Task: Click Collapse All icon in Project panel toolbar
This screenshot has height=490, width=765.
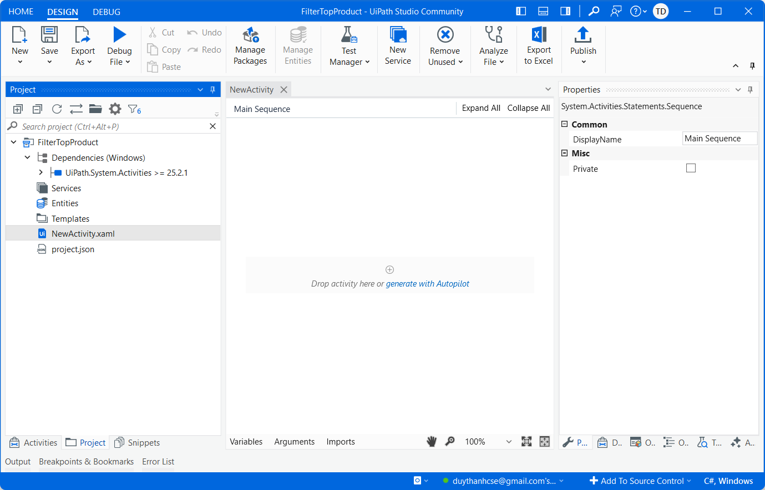Action: coord(37,109)
